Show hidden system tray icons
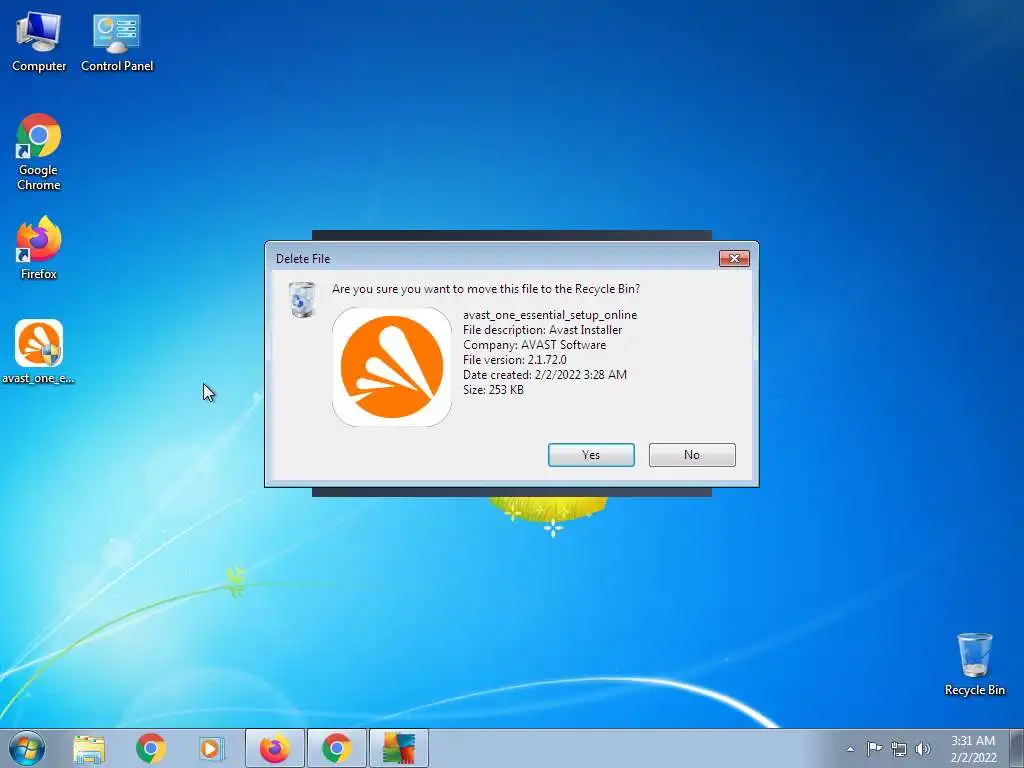This screenshot has height=768, width=1024. (850, 749)
